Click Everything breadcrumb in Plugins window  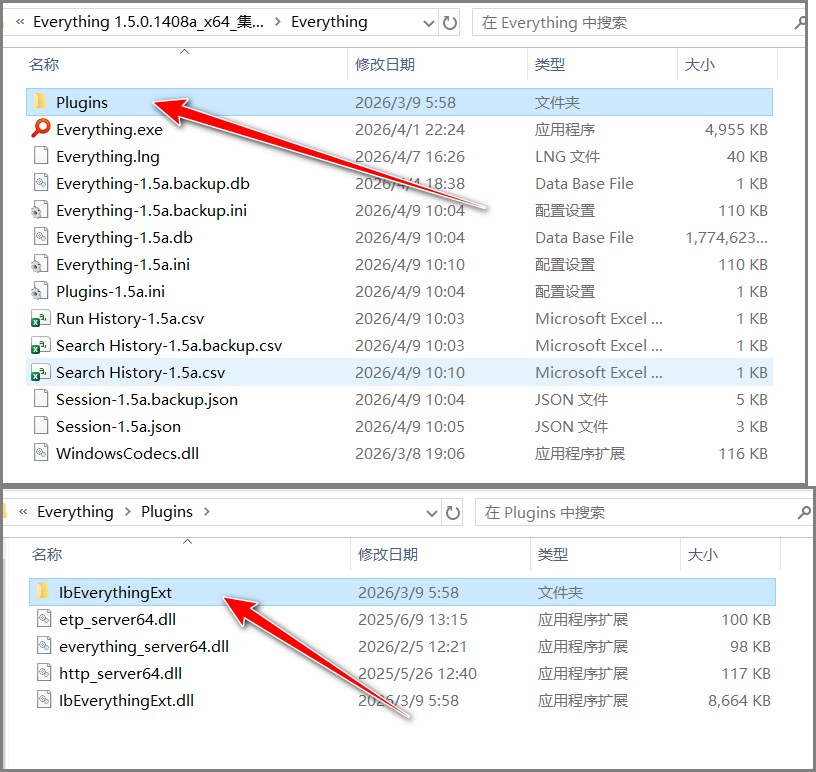[x=75, y=512]
